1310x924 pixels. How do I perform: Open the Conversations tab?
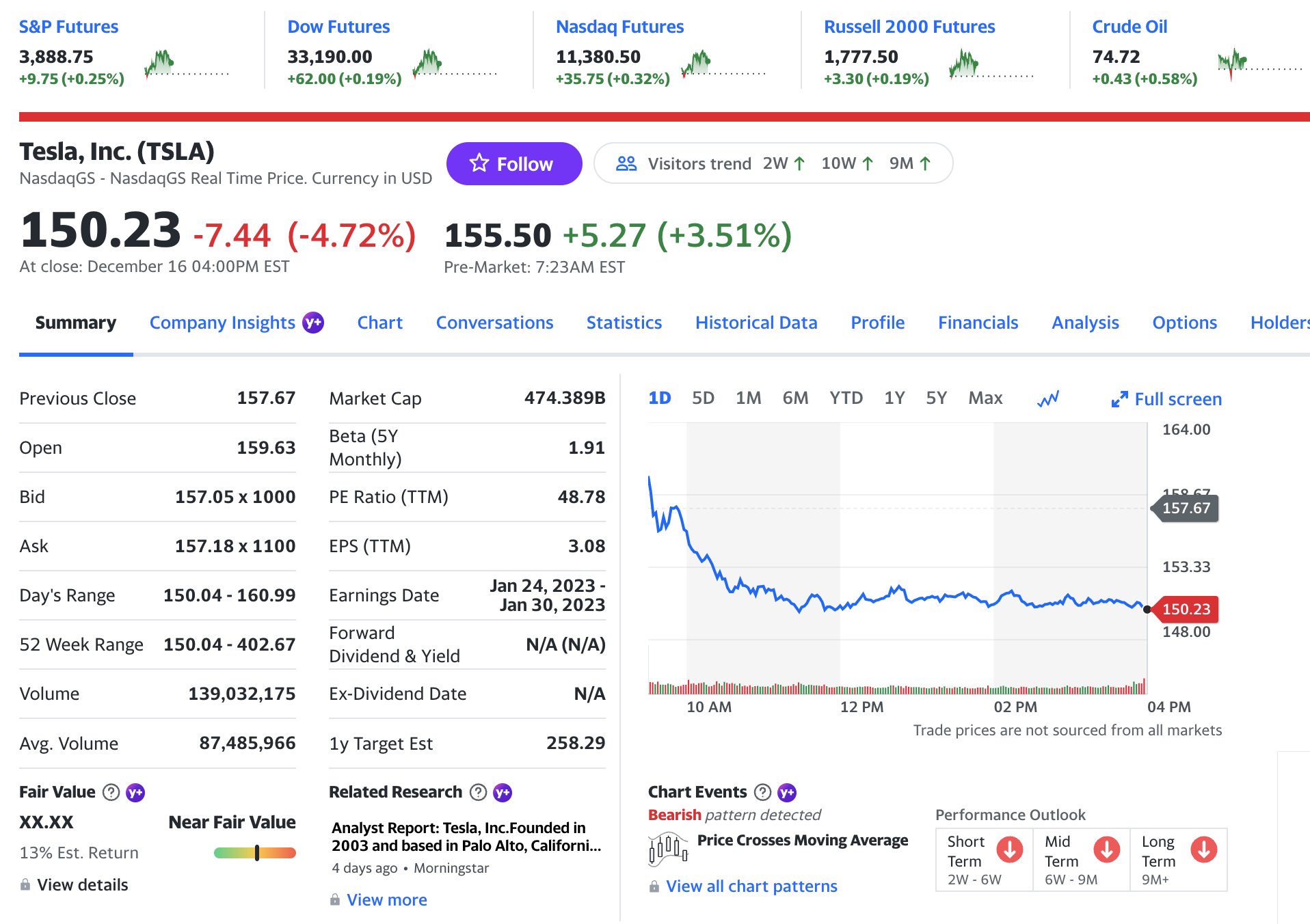click(x=494, y=323)
